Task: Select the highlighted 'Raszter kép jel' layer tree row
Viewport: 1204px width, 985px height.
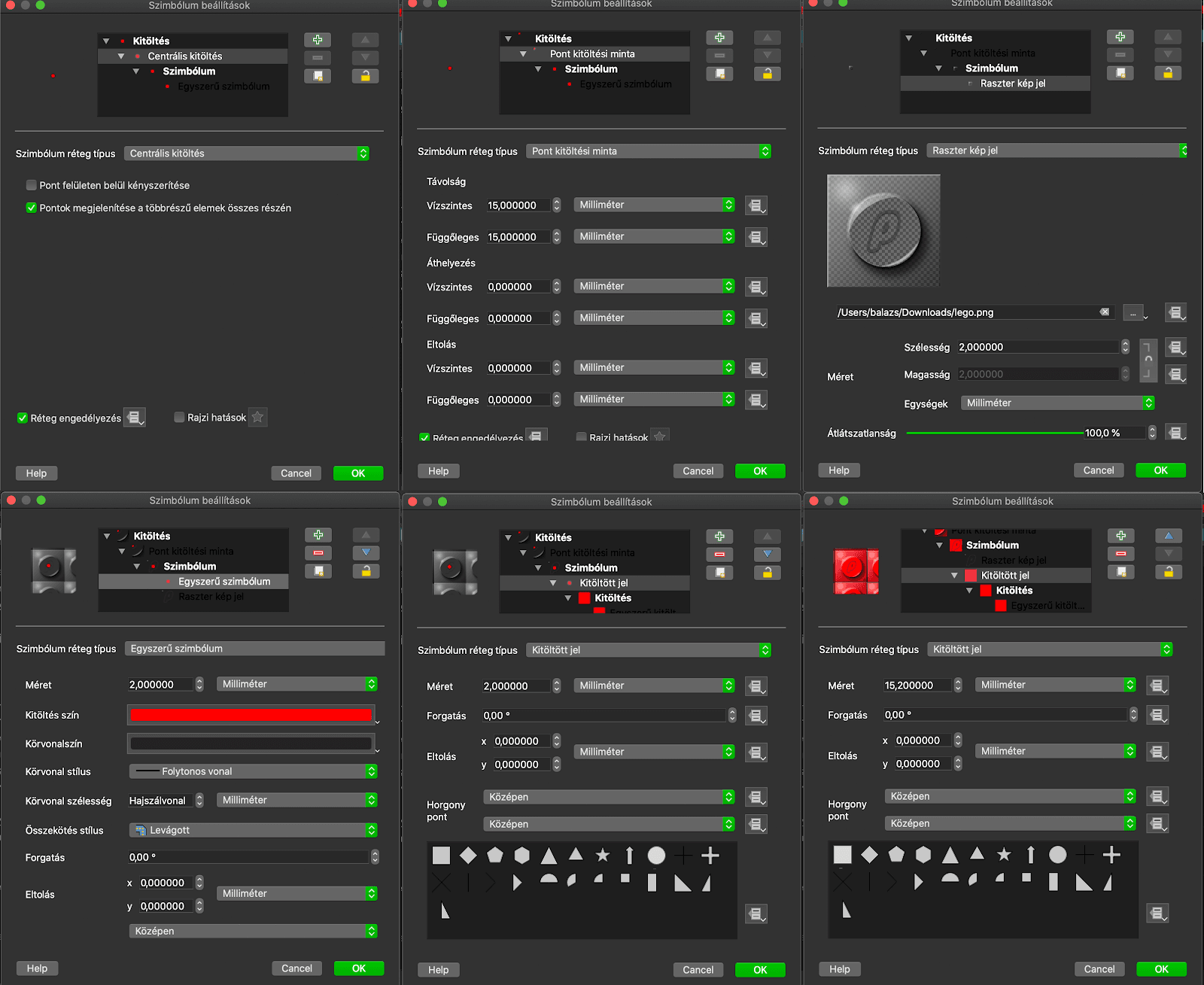Action: 1012,84
